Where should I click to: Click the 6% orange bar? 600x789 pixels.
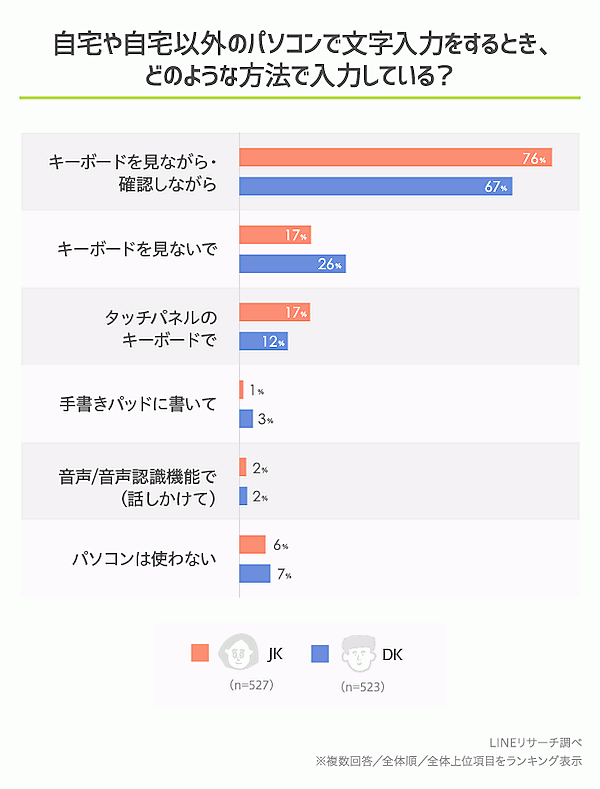(252, 545)
